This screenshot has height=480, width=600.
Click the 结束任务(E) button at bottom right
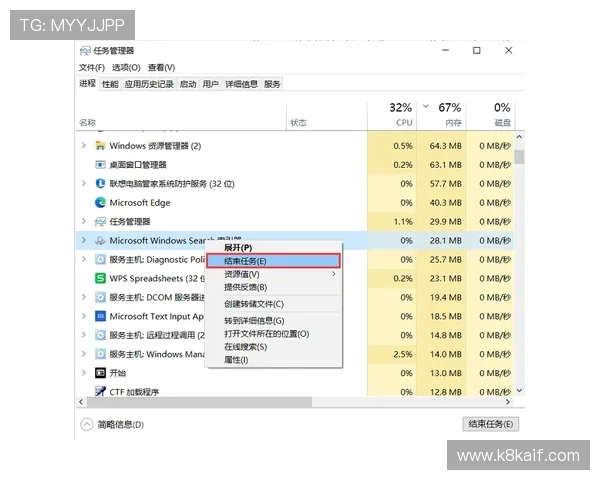point(491,424)
